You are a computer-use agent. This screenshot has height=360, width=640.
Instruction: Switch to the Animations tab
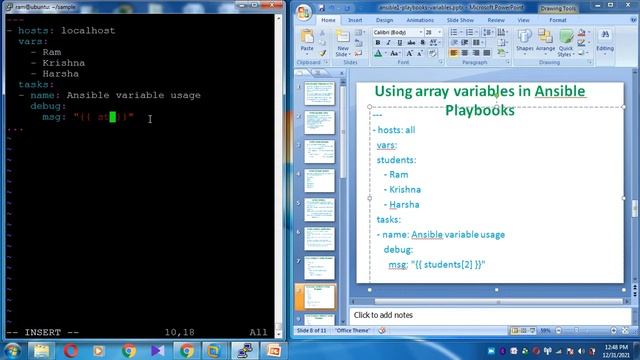[420, 20]
